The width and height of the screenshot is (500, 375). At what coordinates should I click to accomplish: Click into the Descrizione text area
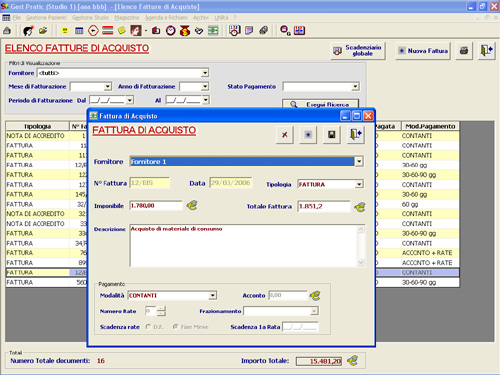coord(243,246)
